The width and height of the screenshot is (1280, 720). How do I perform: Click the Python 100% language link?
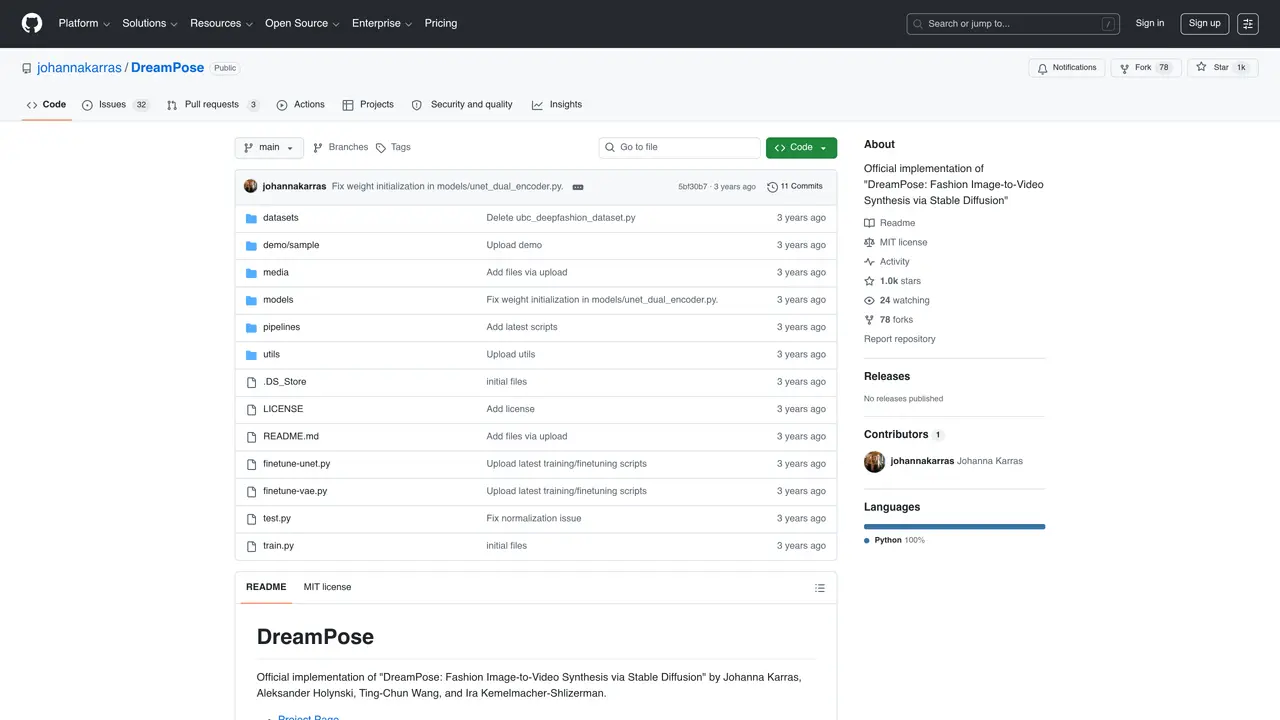(895, 540)
